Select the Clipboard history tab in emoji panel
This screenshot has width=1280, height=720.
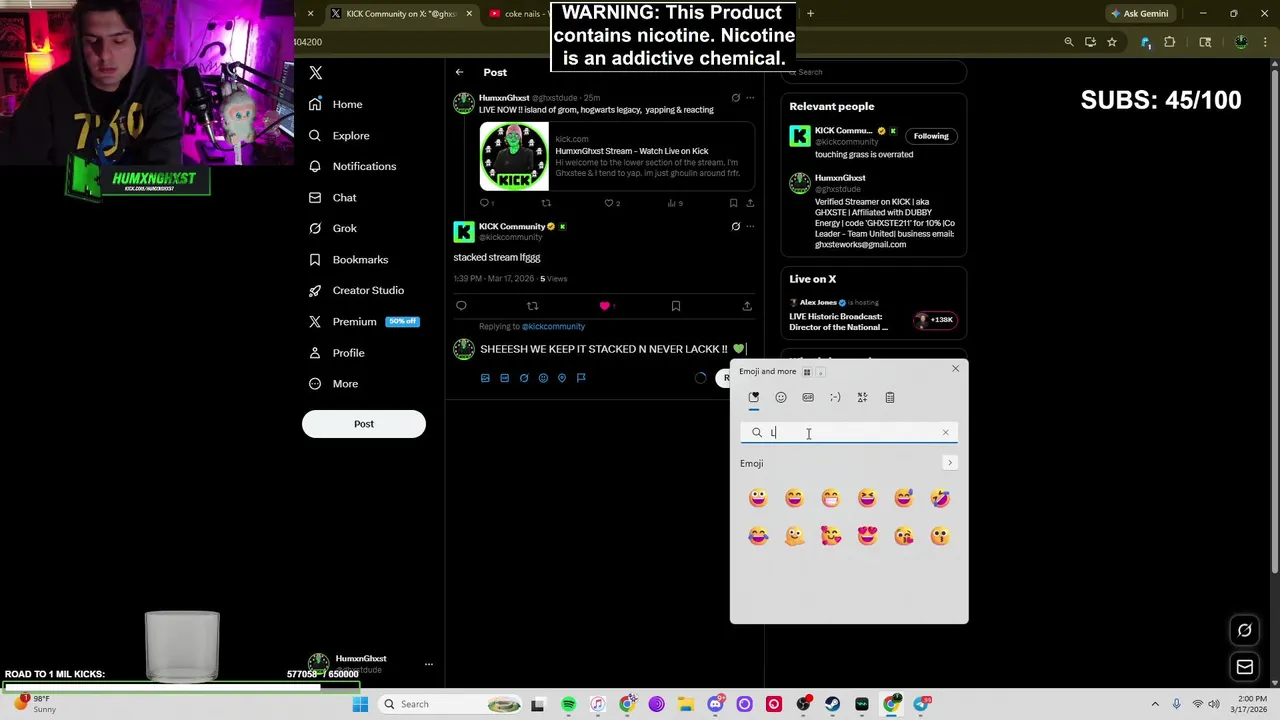click(x=889, y=397)
